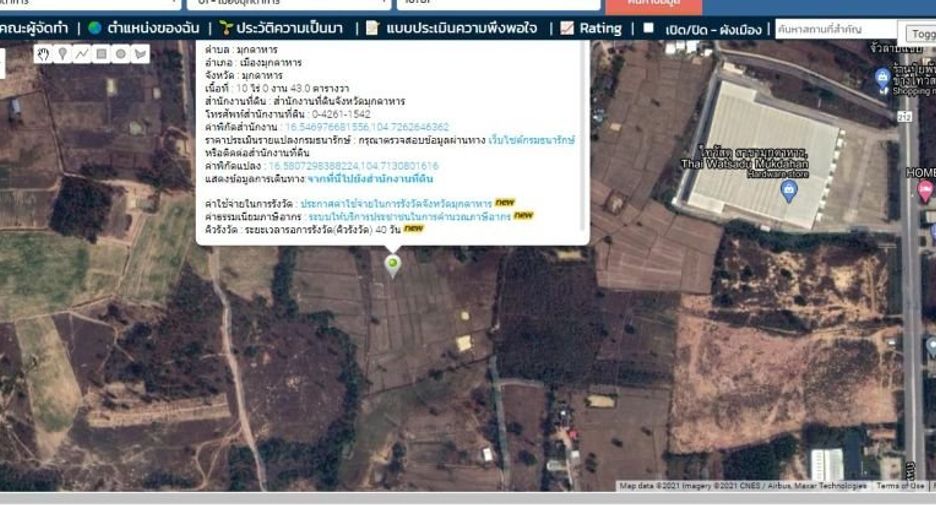Viewport: 936px width, 505px height.
Task: Click เปิด/ปิด - ผังเมือง label
Action: pyautogui.click(x=713, y=29)
